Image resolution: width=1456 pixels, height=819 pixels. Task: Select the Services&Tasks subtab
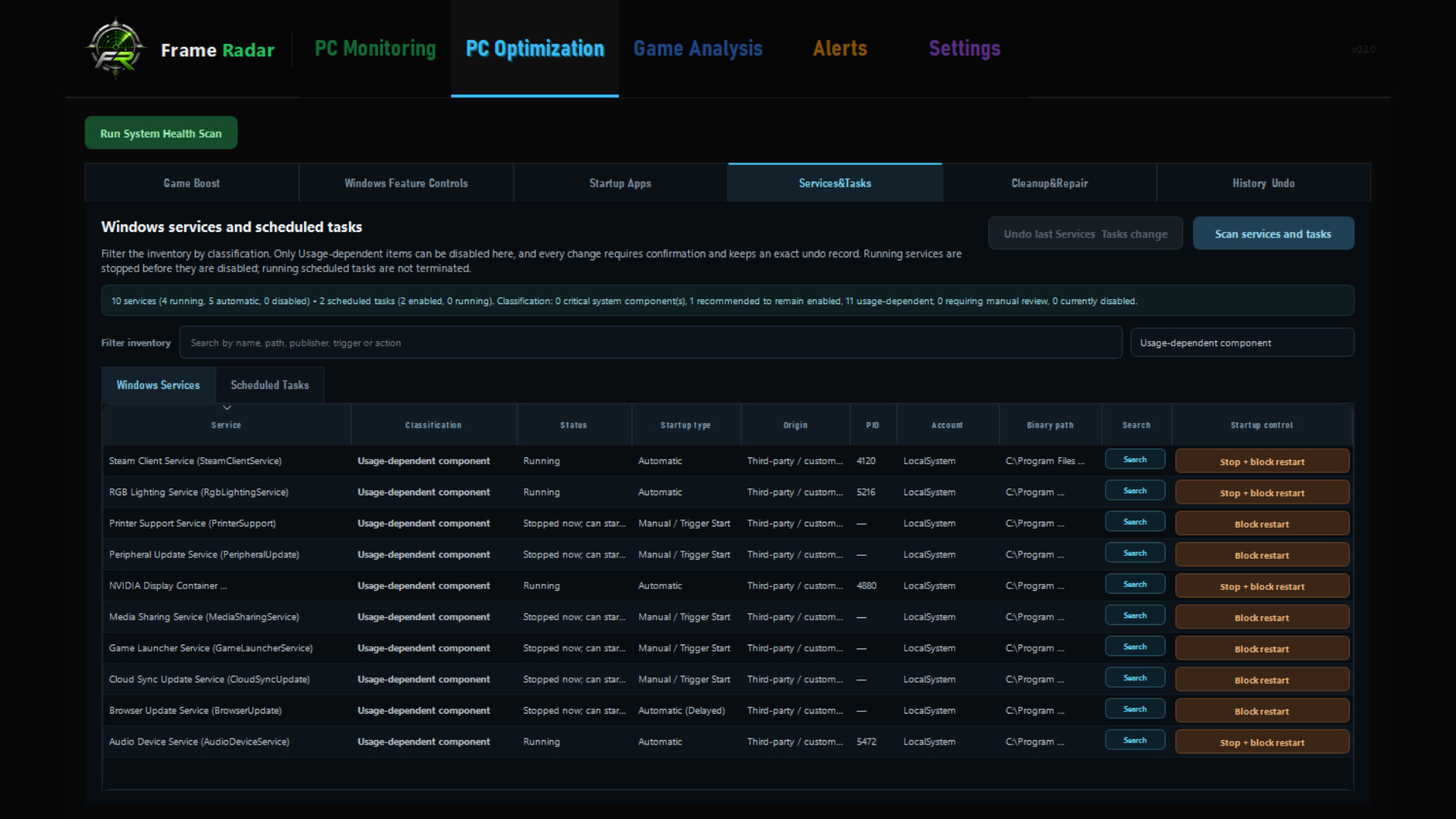pyautogui.click(x=835, y=183)
